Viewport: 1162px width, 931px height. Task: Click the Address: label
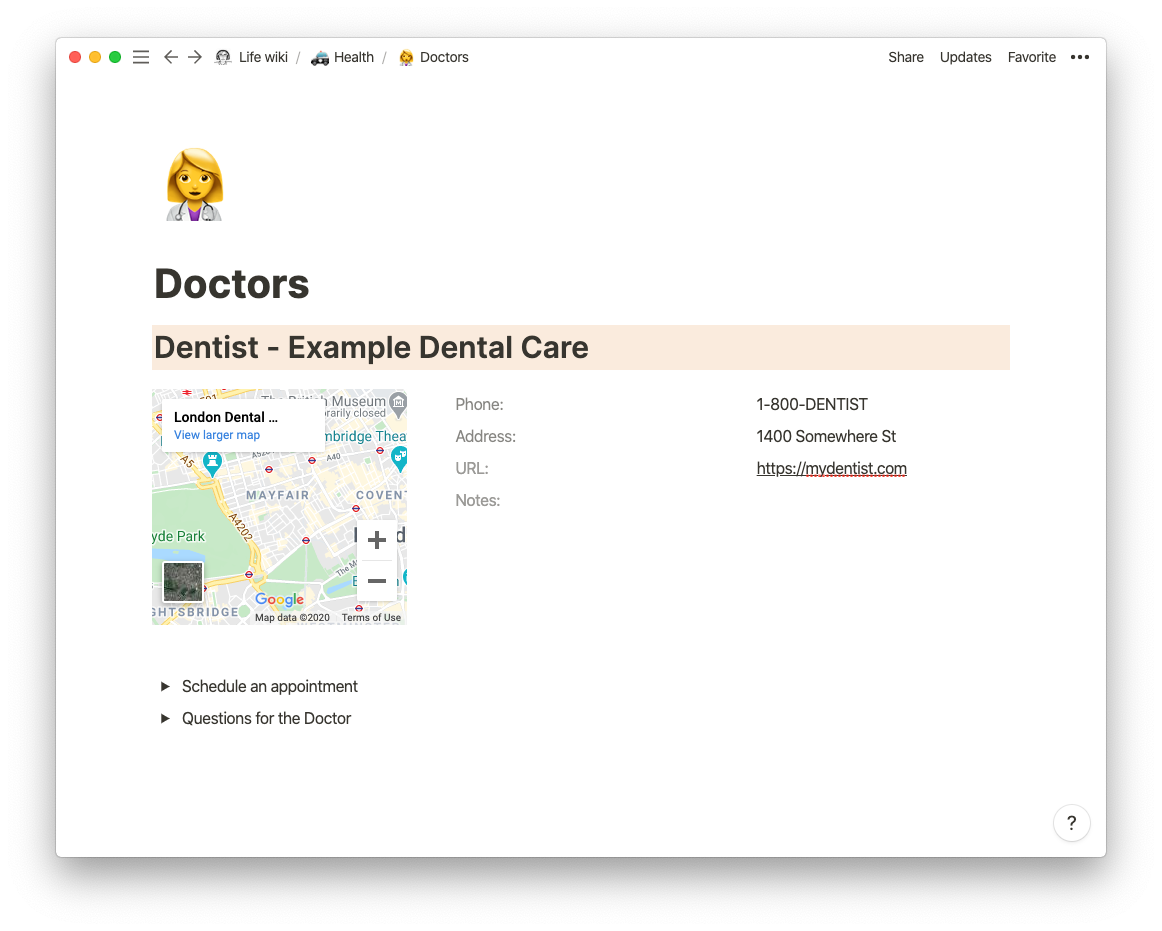[485, 437]
